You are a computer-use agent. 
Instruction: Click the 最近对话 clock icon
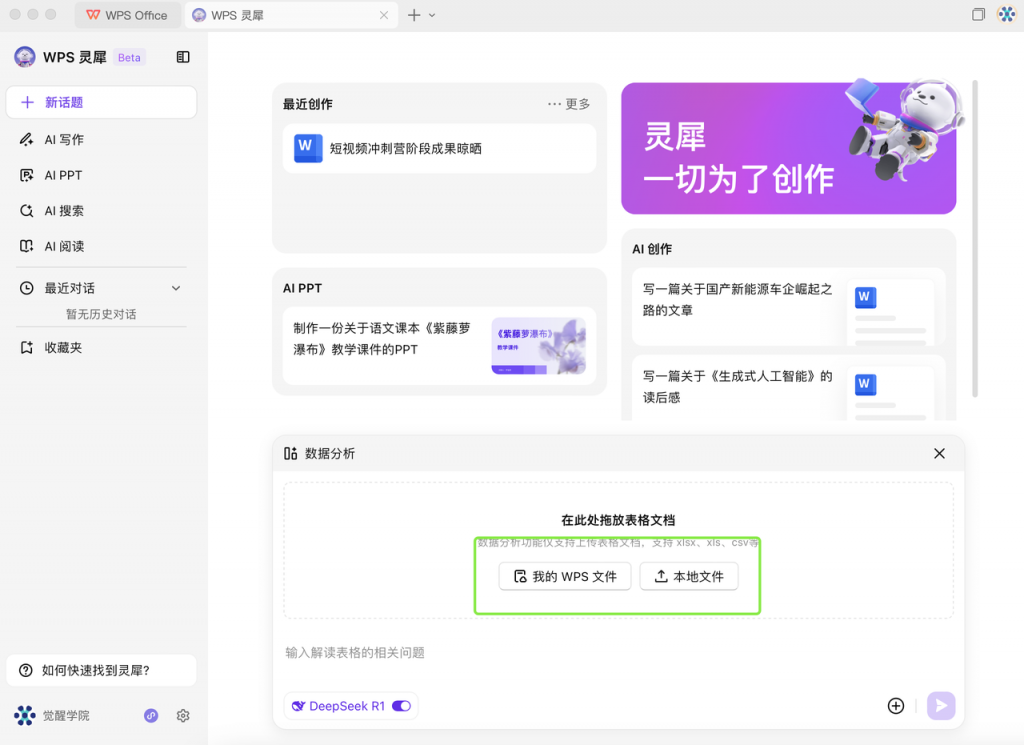(26, 288)
